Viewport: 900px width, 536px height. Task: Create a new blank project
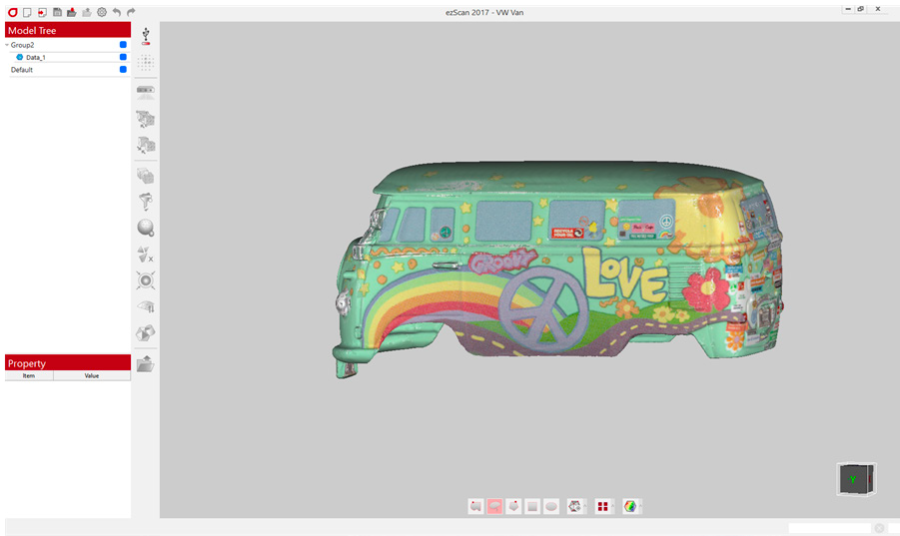tap(27, 12)
